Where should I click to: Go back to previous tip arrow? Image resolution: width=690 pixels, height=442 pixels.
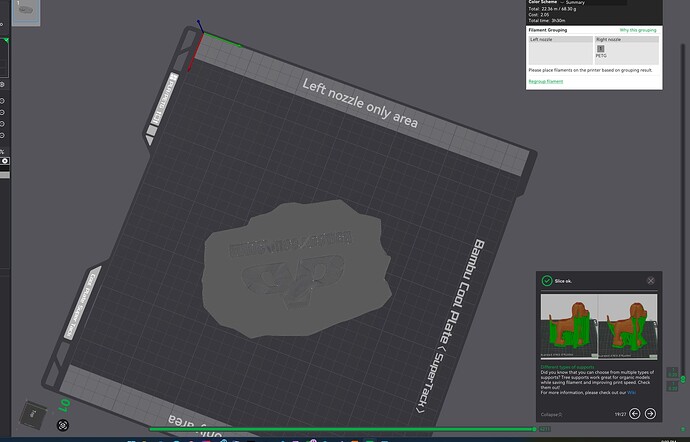[634, 413]
